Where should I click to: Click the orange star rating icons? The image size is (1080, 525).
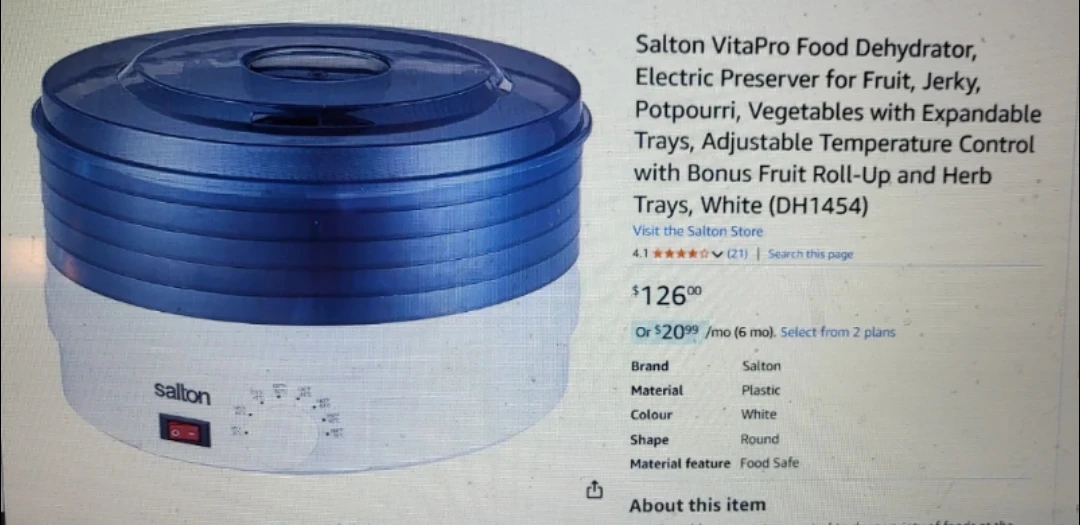pyautogui.click(x=681, y=254)
